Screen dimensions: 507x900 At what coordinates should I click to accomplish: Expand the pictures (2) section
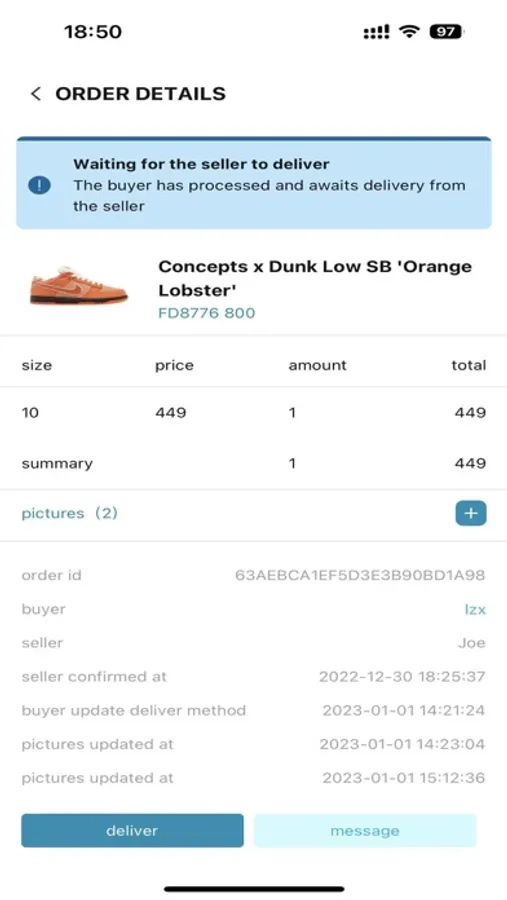pos(69,513)
